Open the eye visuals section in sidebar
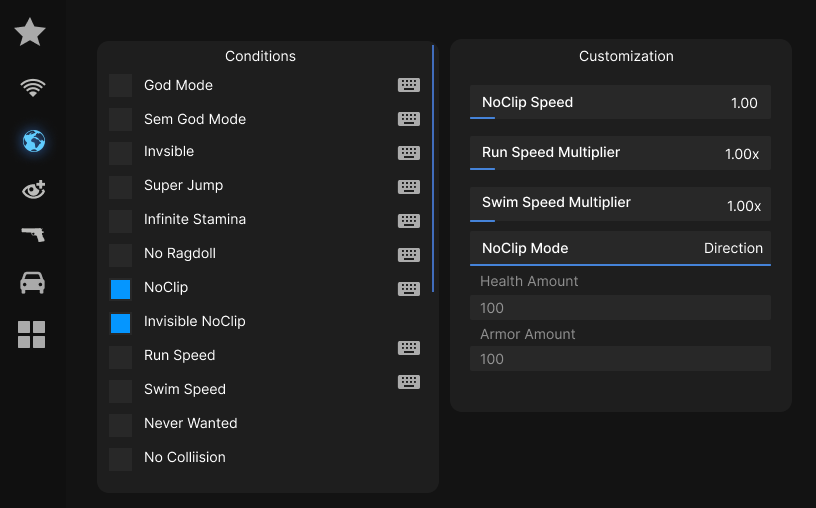The image size is (816, 508). [x=33, y=189]
